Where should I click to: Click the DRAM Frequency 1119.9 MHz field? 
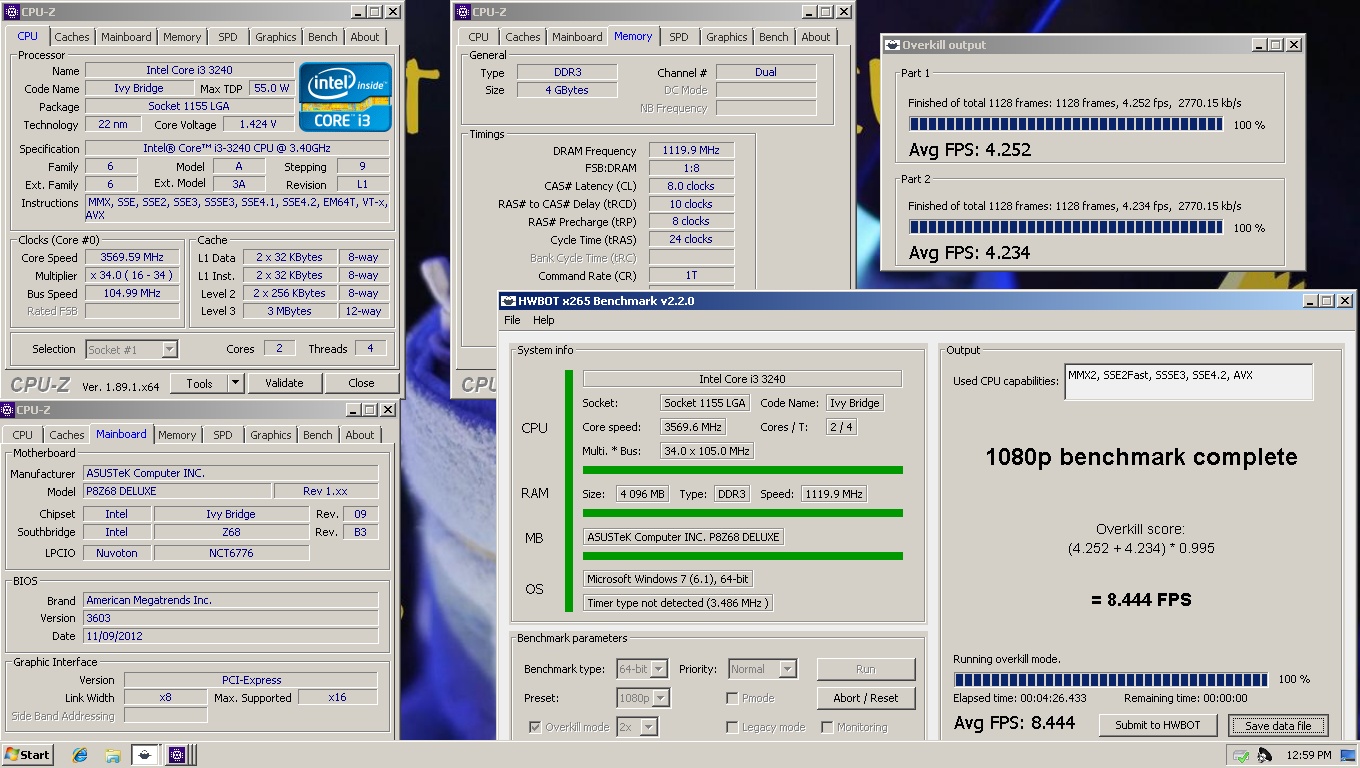pos(692,151)
